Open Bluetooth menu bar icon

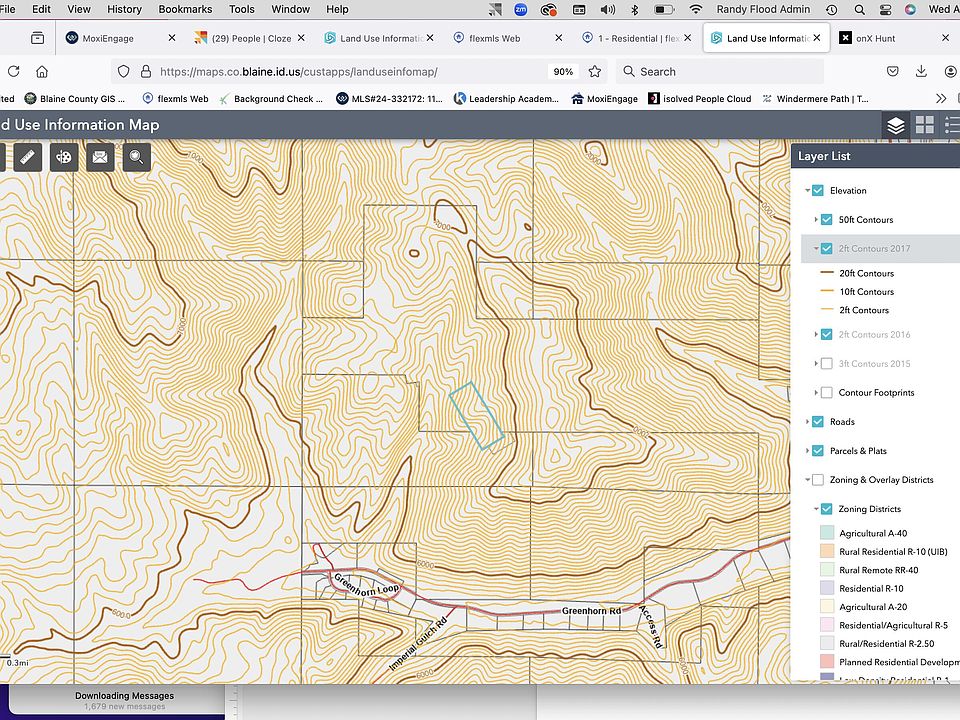tap(635, 9)
